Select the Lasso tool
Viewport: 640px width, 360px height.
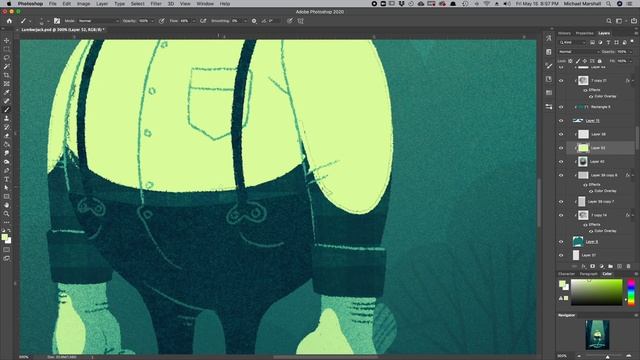[7, 58]
